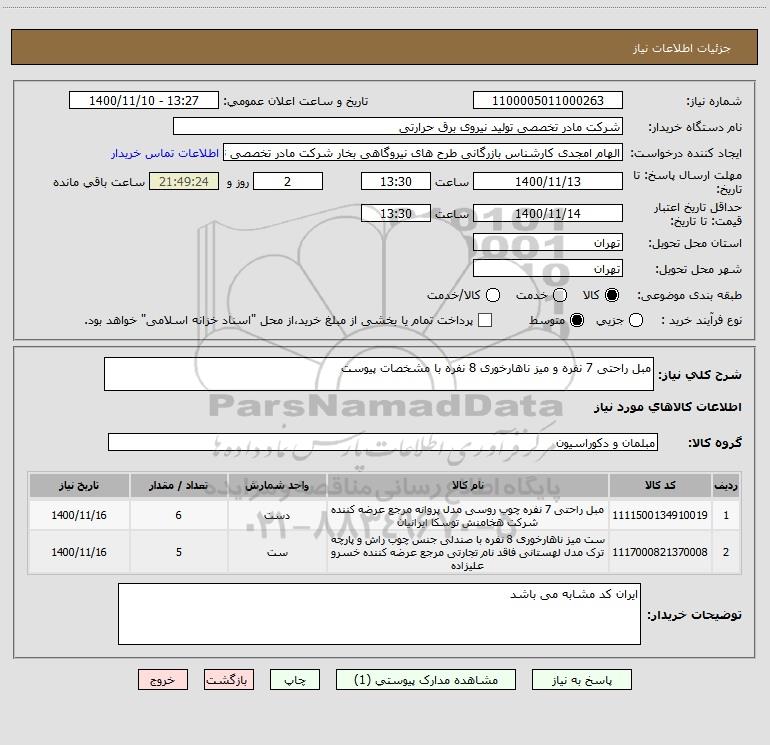Open the اطلاعات تماس خریدار link
The width and height of the screenshot is (770, 745).
point(165,153)
